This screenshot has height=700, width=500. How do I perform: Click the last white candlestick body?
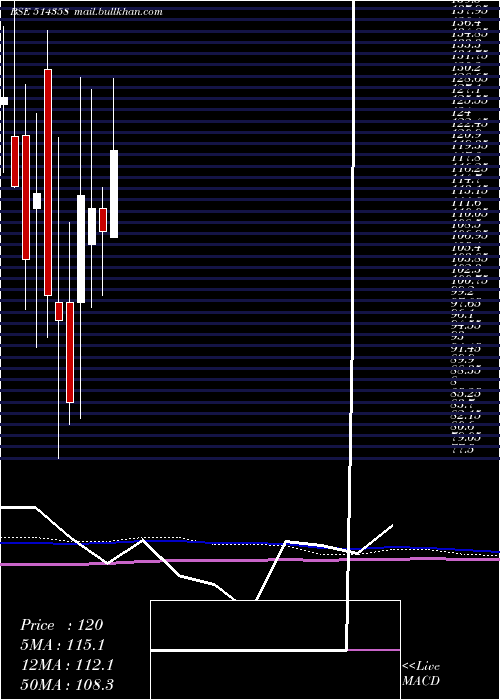tap(114, 194)
